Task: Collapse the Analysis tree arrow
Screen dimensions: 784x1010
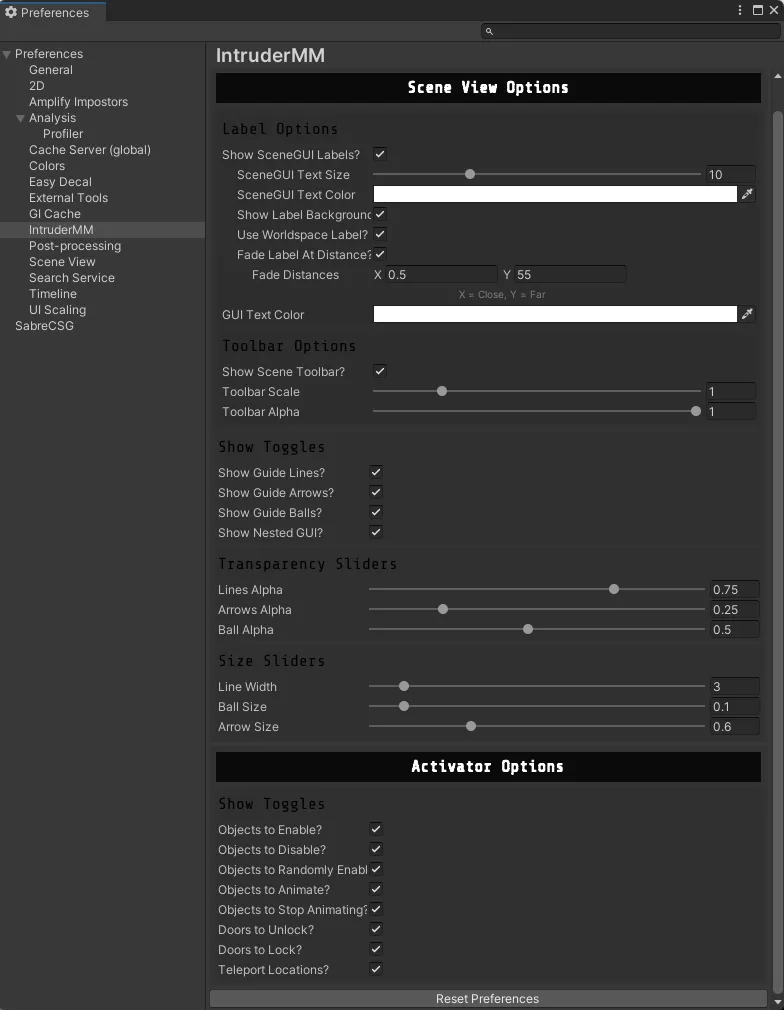Action: click(21, 118)
